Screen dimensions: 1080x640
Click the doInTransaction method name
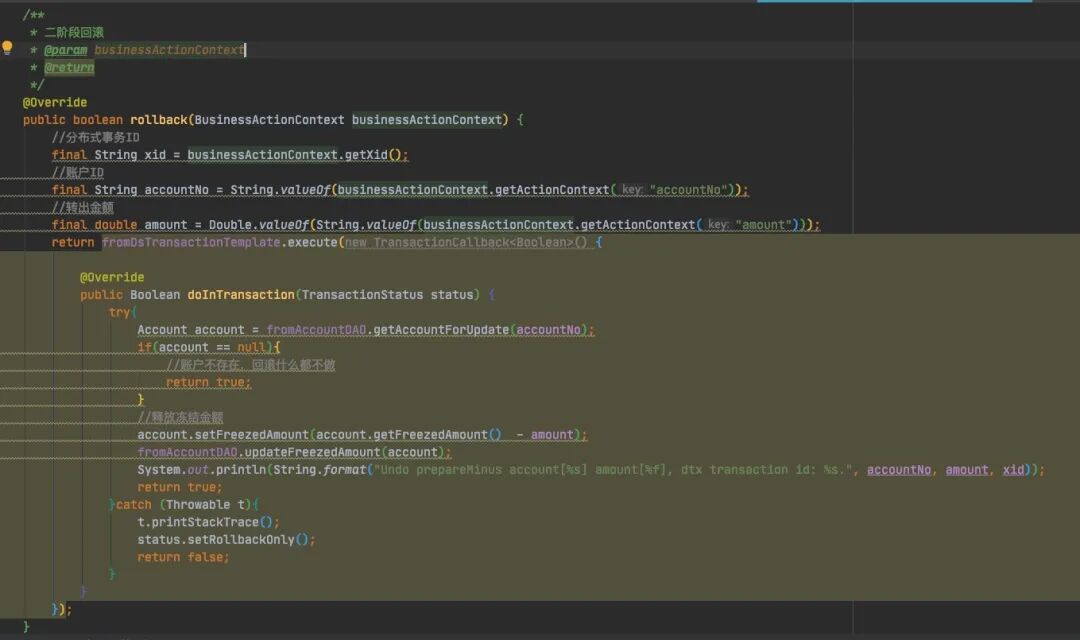240,295
